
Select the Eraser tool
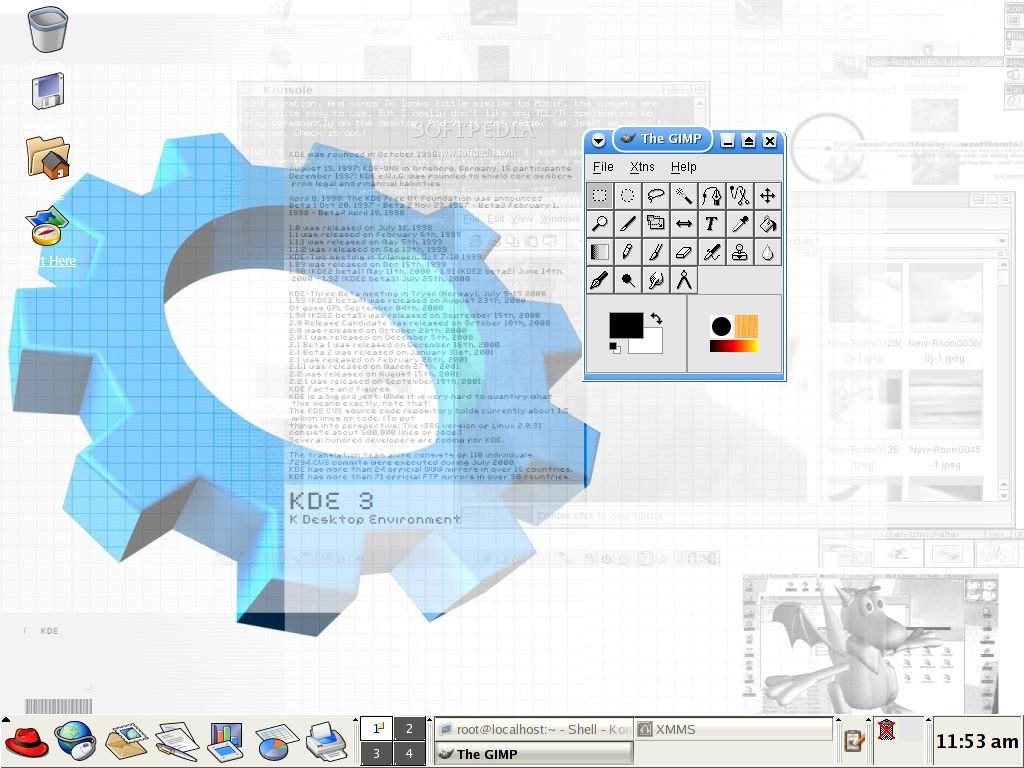click(684, 251)
